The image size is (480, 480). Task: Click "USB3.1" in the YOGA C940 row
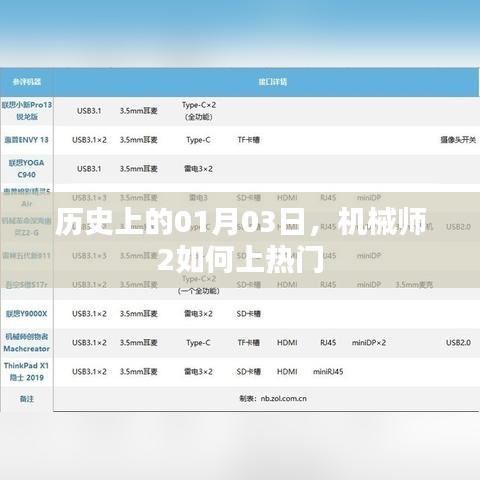89,169
